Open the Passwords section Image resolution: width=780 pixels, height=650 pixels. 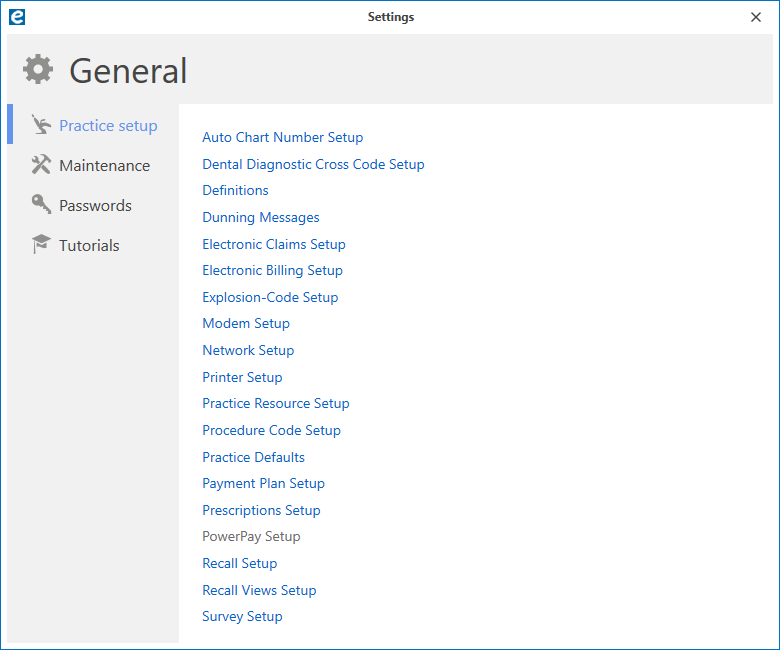tap(96, 205)
